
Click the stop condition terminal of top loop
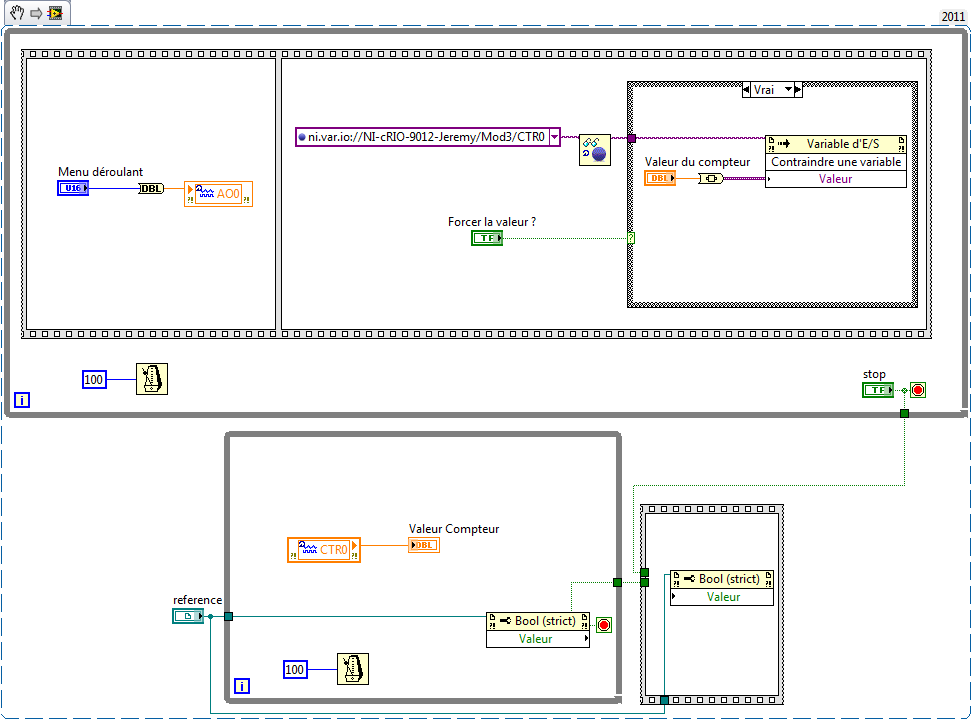click(918, 390)
